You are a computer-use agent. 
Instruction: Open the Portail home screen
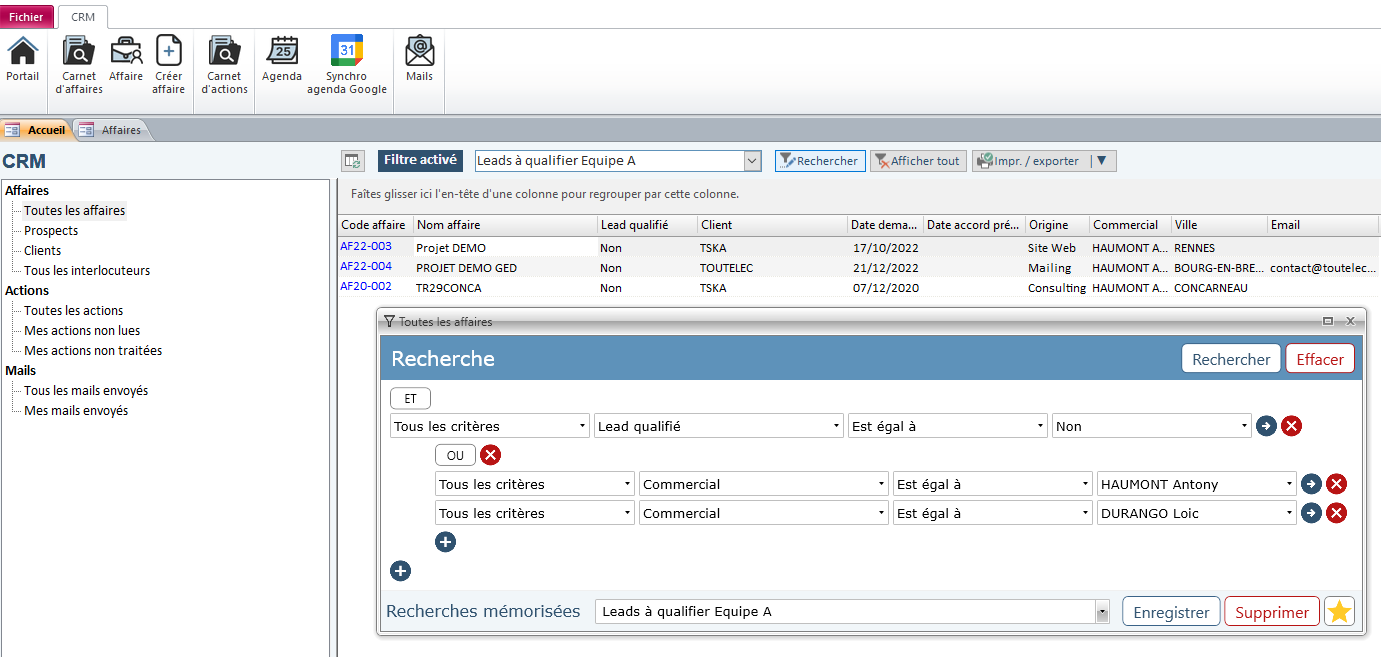22,62
